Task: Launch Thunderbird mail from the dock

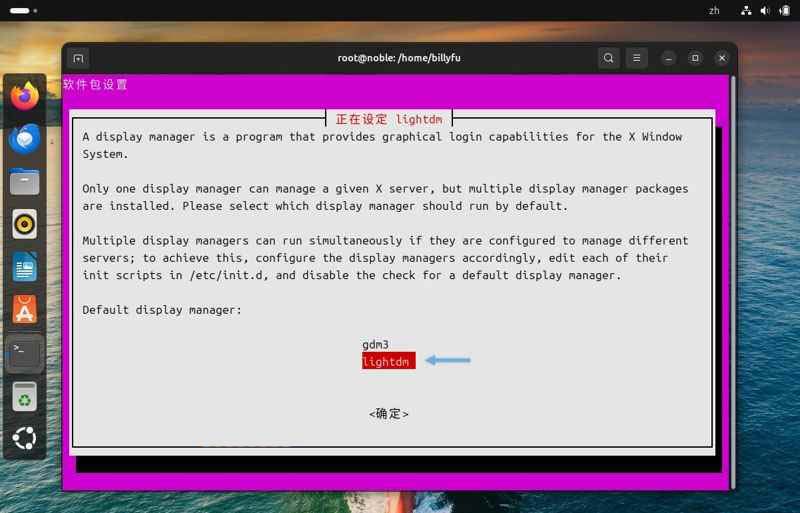Action: [x=25, y=139]
